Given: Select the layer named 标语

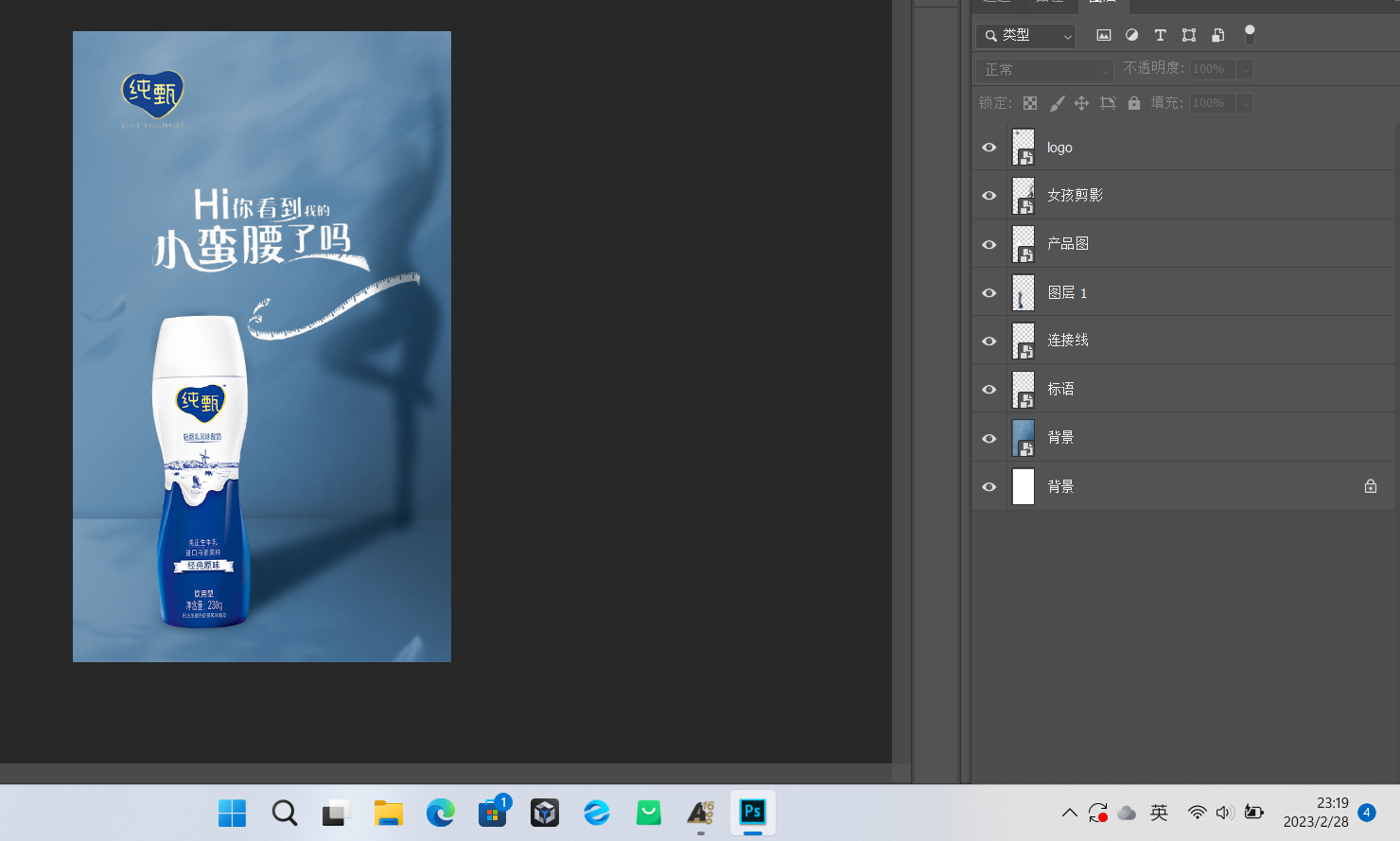Looking at the screenshot, I should pos(1060,390).
